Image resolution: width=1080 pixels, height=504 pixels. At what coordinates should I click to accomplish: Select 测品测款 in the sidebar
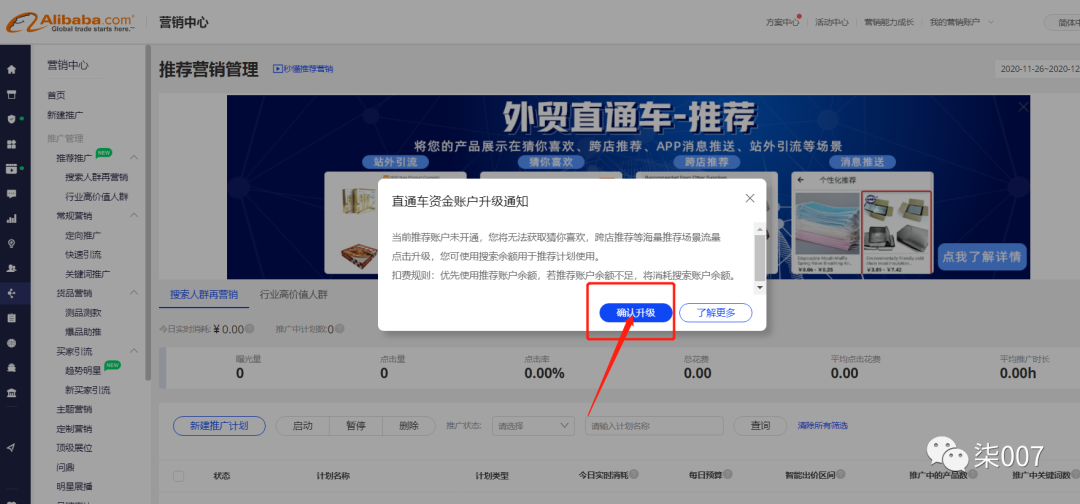tap(83, 313)
